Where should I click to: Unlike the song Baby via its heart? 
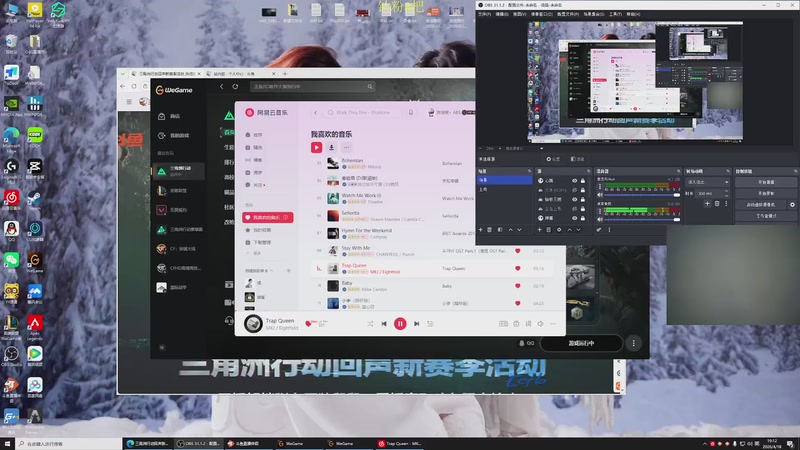pos(517,286)
